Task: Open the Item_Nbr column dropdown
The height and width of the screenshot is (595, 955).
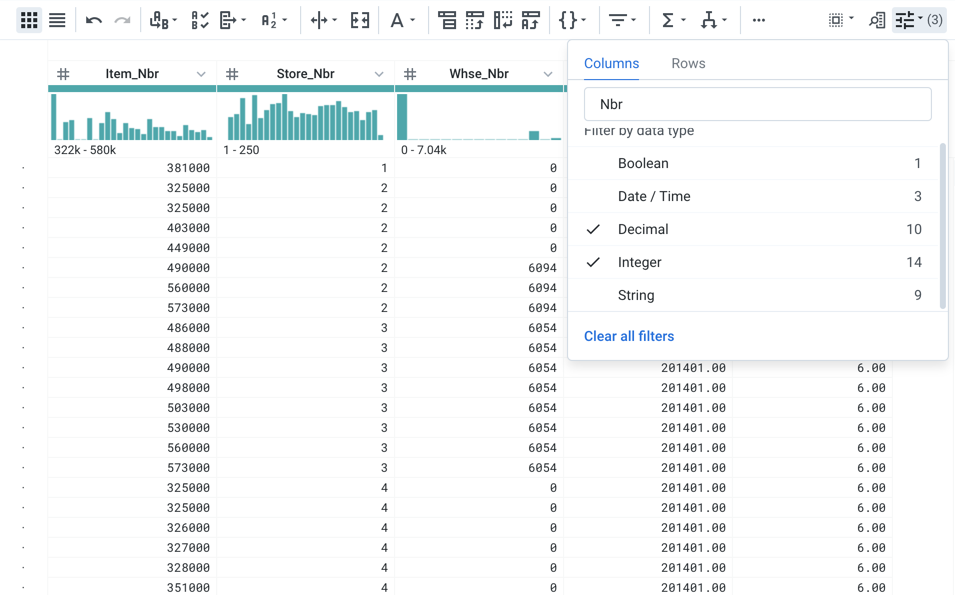Action: 201,73
